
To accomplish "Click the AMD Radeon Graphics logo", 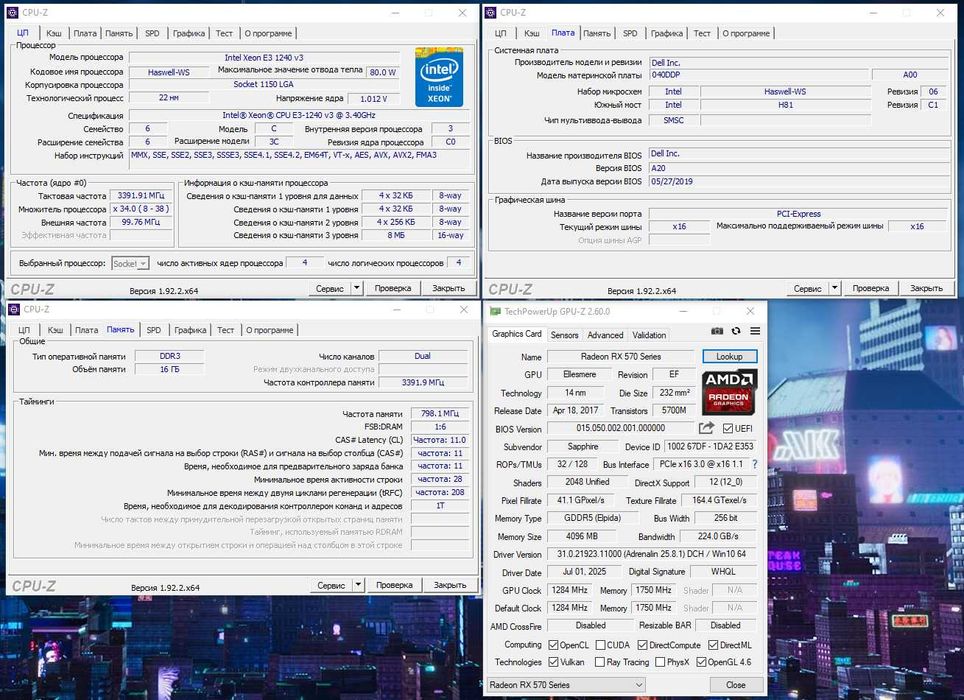I will tap(729, 391).
